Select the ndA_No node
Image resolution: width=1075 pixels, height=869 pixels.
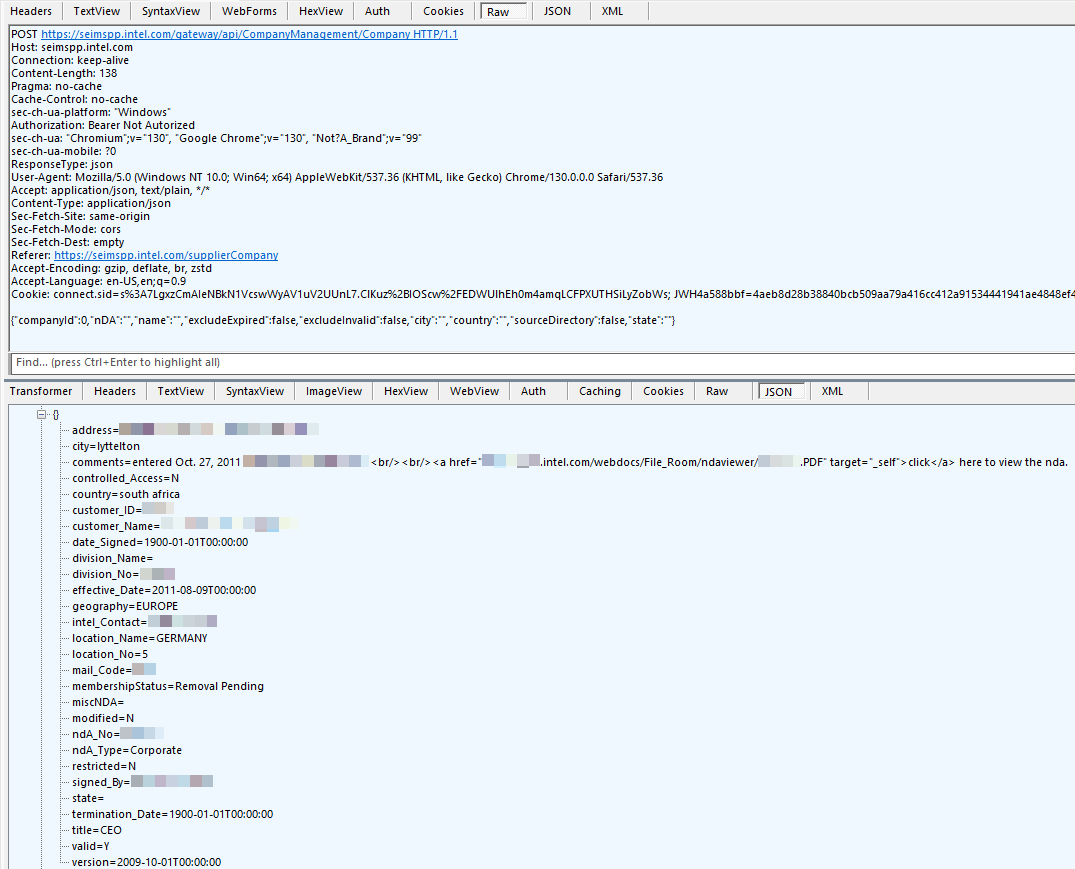118,734
